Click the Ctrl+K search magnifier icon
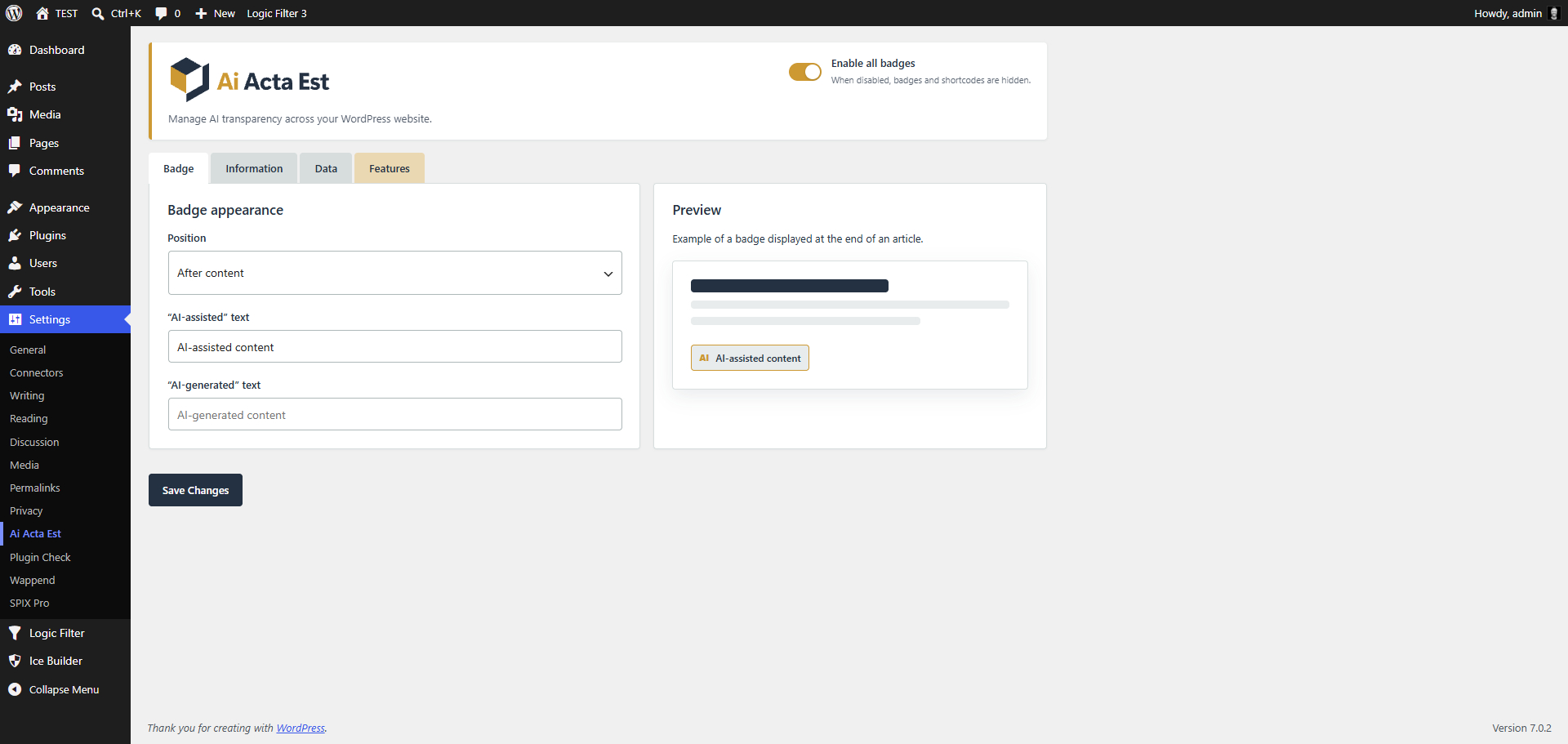This screenshot has height=744, width=1568. 98,13
